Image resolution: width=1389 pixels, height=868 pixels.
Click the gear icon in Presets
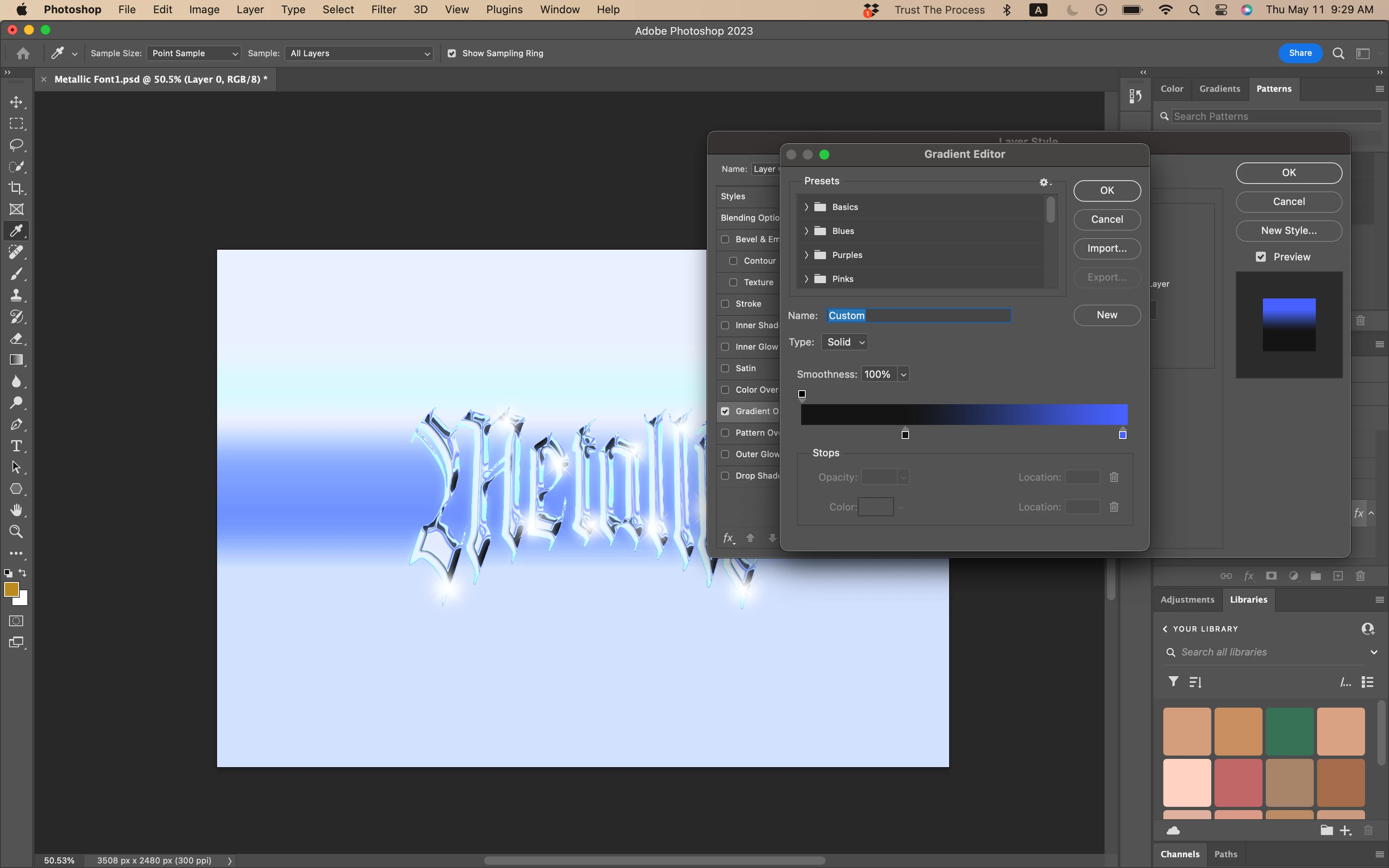1044,182
